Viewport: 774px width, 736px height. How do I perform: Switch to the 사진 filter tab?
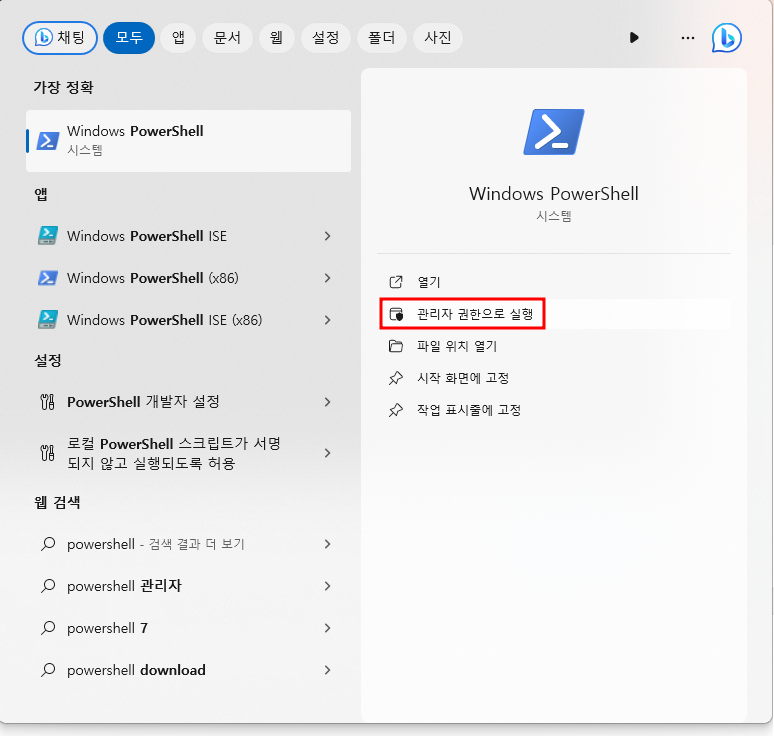(x=438, y=38)
